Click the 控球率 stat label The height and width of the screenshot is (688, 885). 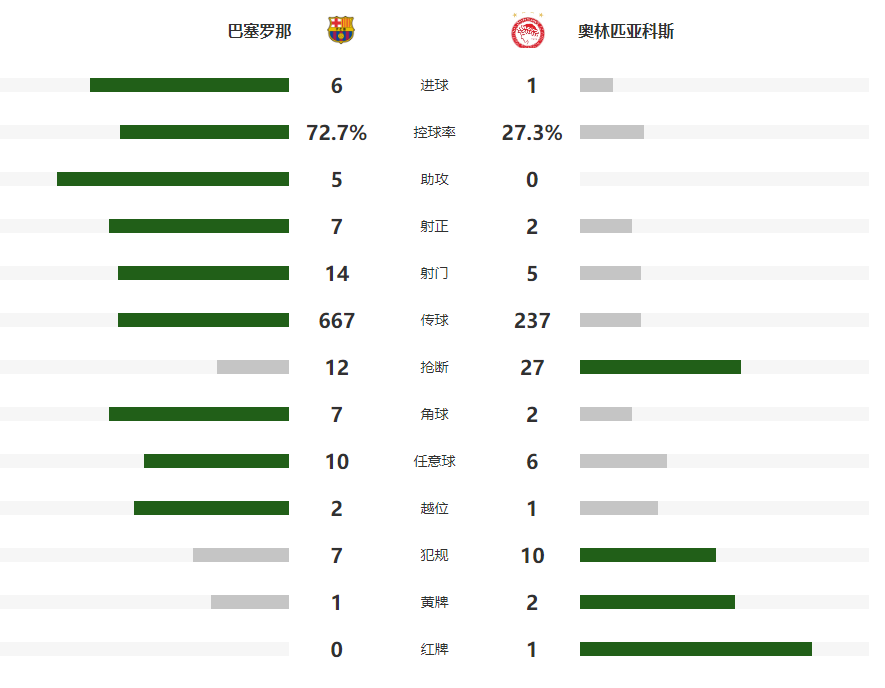click(x=435, y=132)
